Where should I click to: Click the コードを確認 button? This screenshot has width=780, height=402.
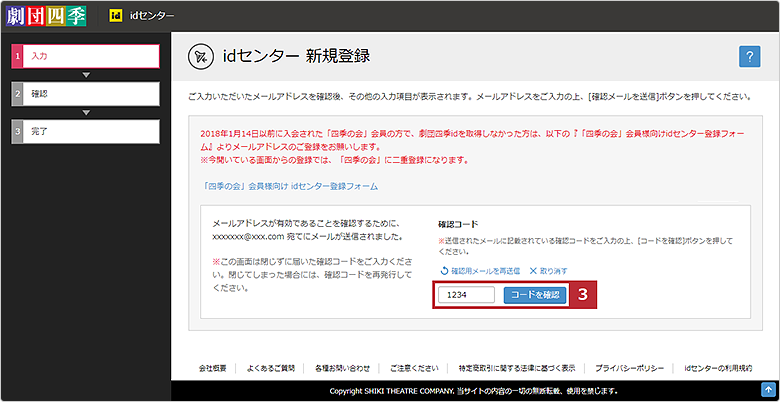[x=535, y=295]
